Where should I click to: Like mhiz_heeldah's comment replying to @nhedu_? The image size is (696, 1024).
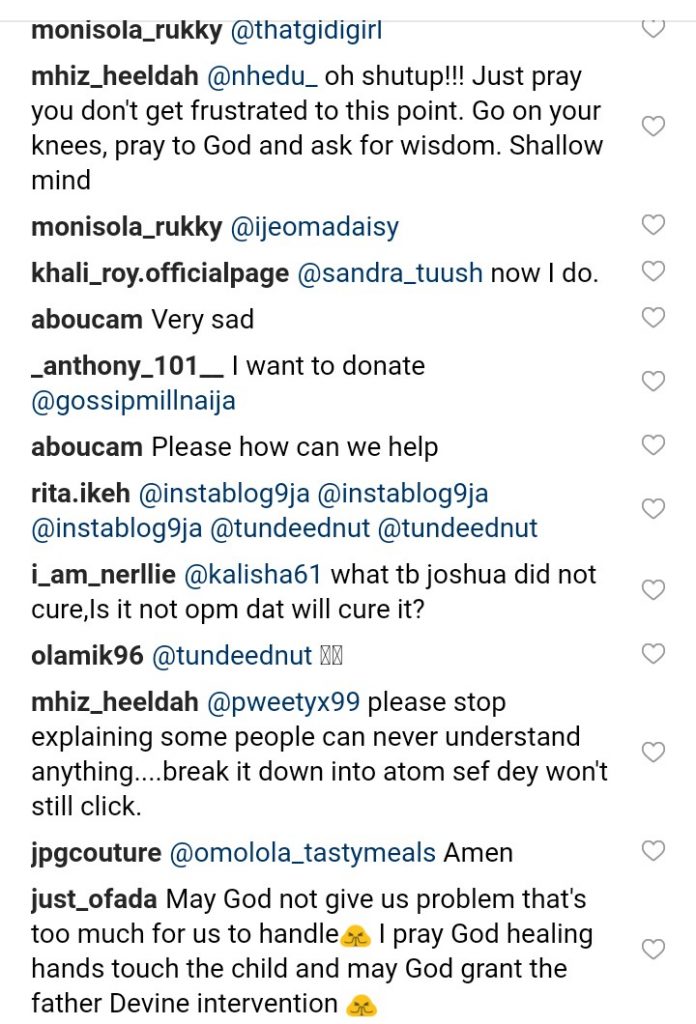pyautogui.click(x=653, y=127)
